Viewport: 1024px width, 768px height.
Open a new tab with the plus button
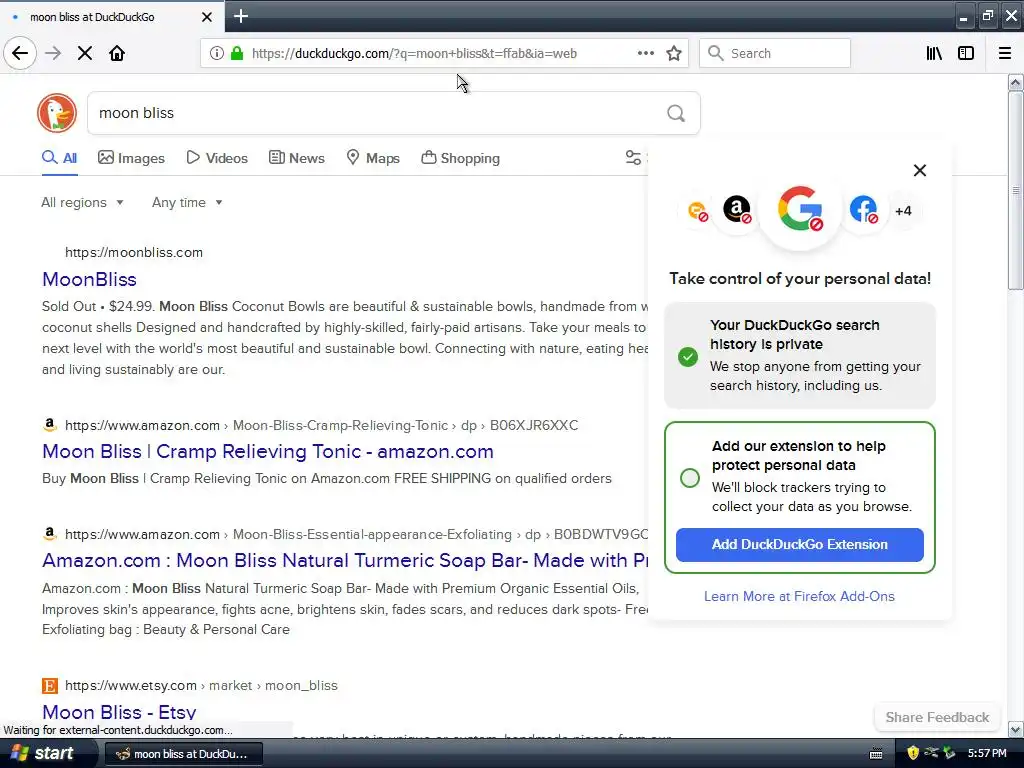click(241, 16)
